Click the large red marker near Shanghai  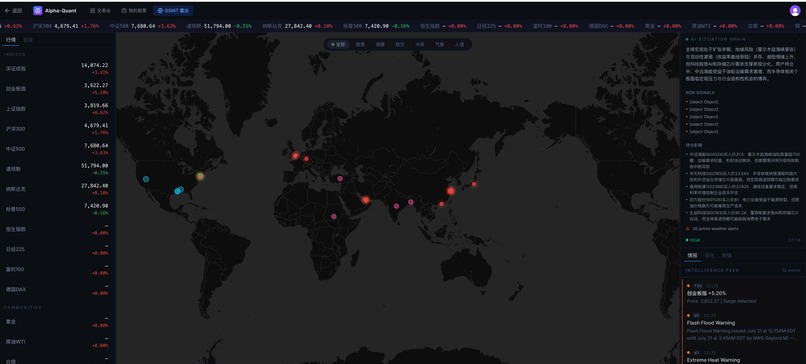point(451,191)
